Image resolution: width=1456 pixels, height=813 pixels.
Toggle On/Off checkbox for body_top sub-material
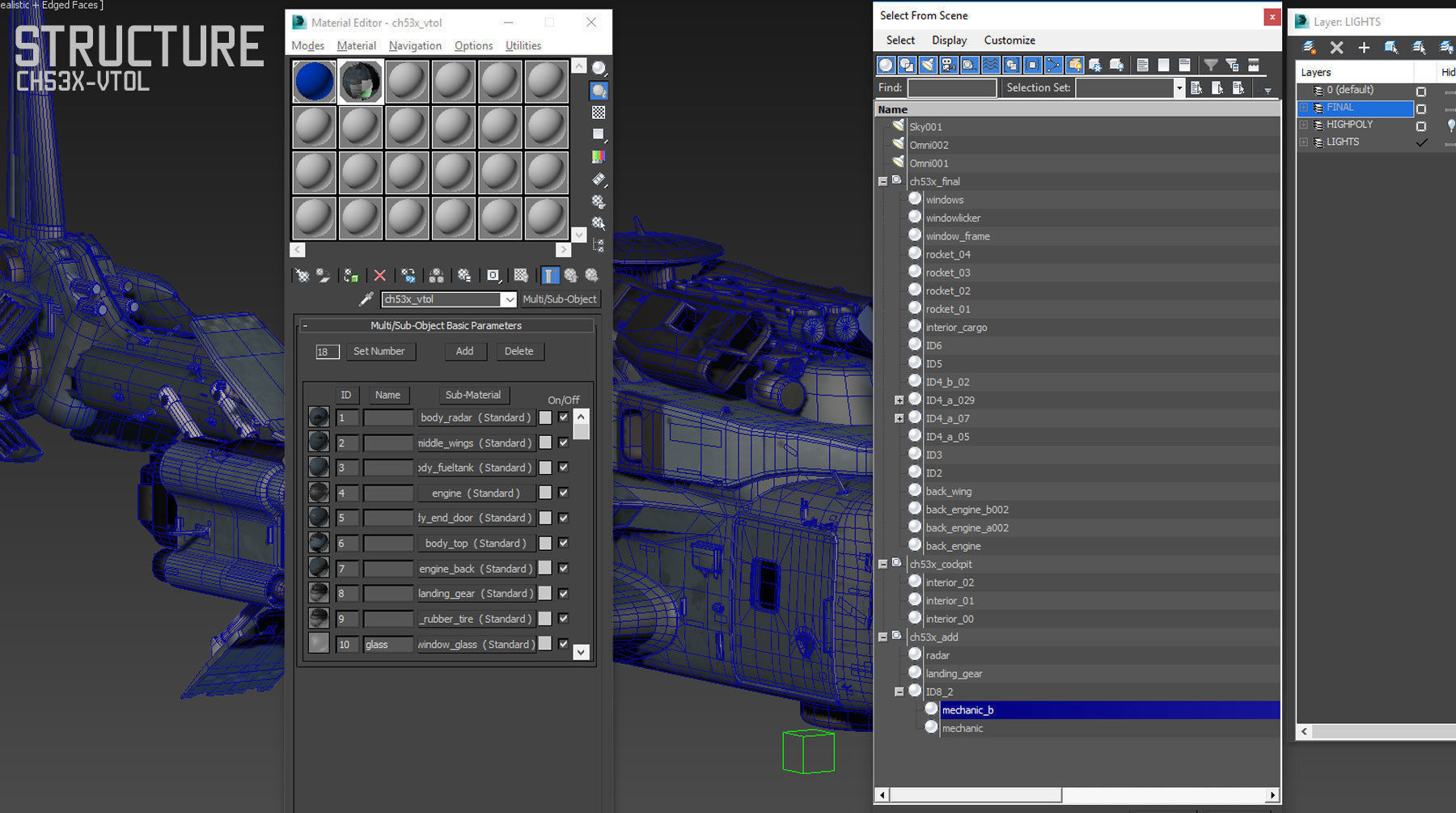pyautogui.click(x=564, y=543)
